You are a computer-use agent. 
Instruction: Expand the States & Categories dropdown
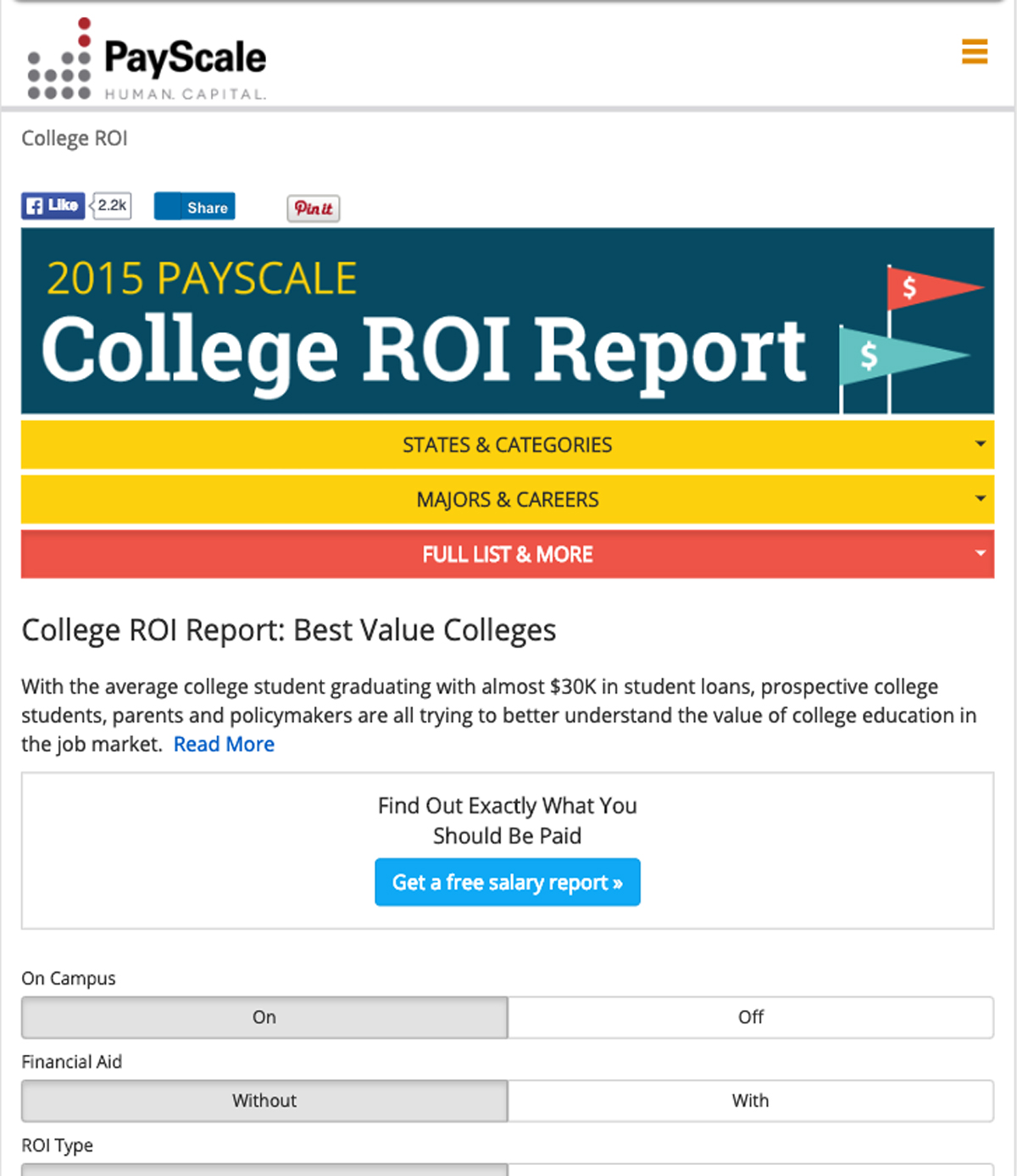508,445
